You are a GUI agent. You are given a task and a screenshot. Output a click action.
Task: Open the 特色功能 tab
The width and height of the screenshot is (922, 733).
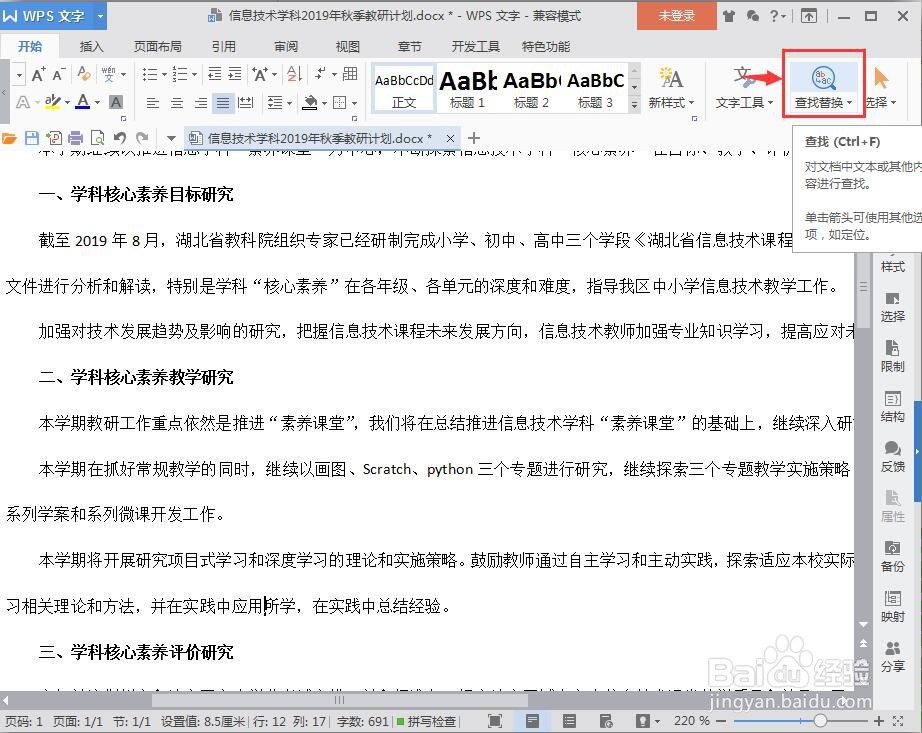point(546,46)
